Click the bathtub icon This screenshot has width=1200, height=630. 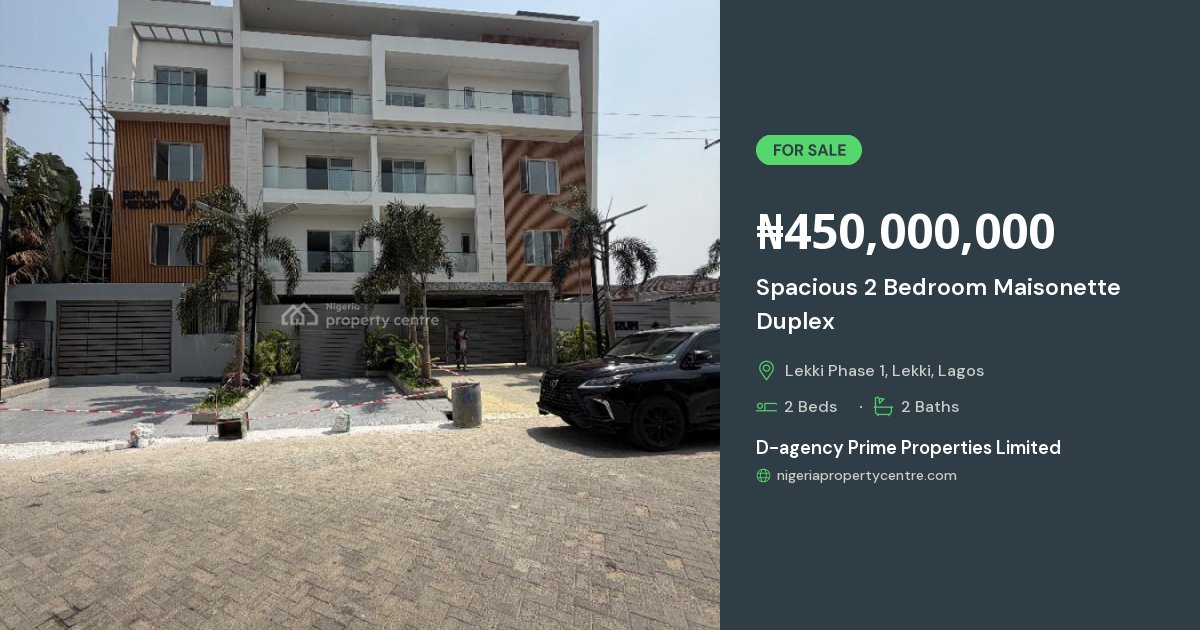pyautogui.click(x=883, y=407)
